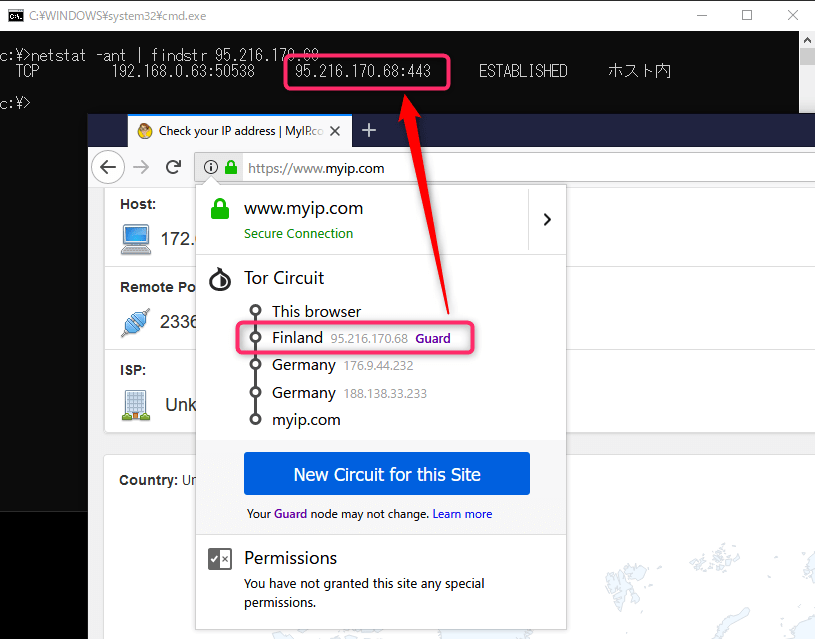
Task: Click the Tor Circuit heading
Action: point(284,278)
